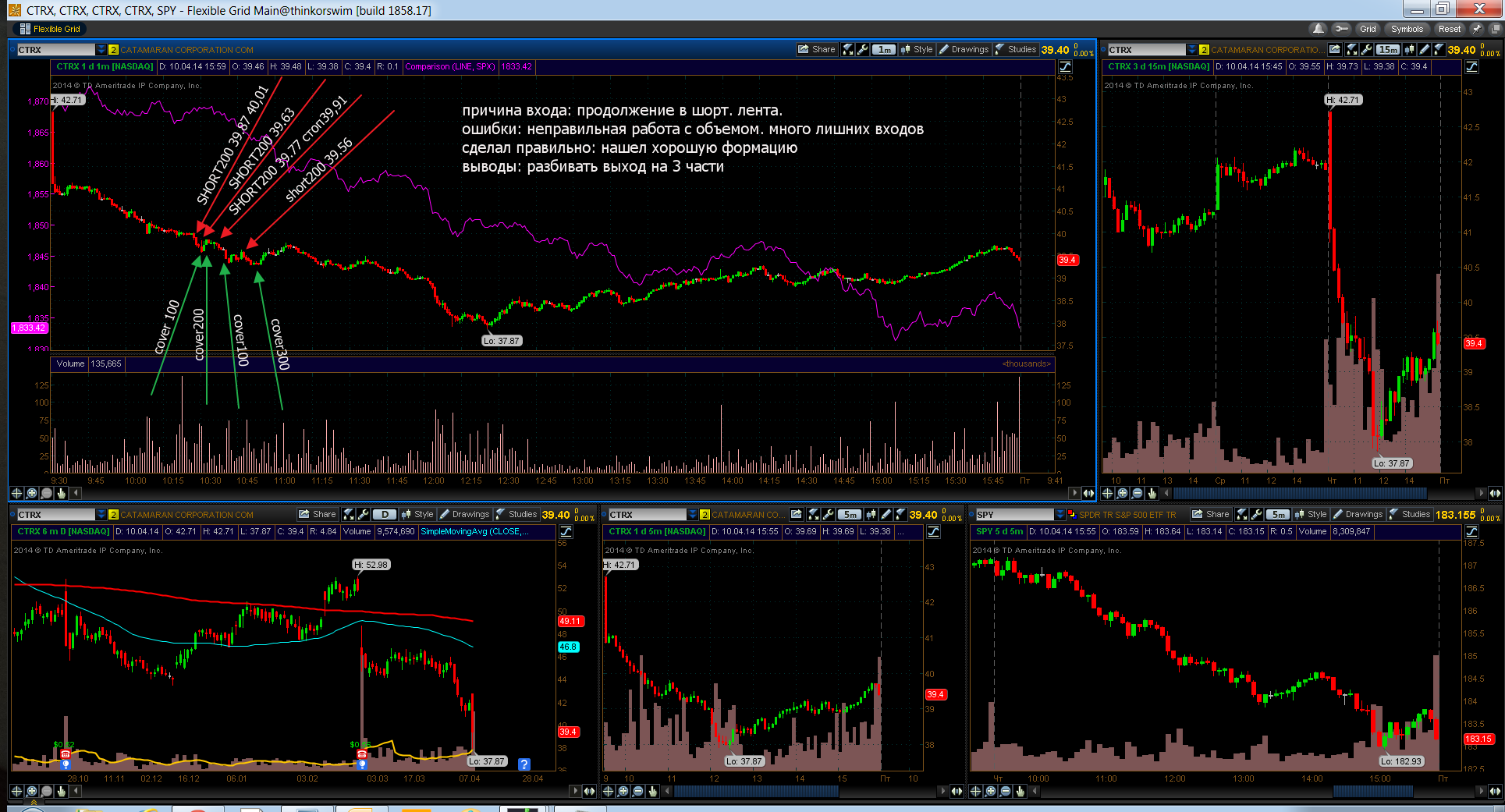Open the 15m time frame selector
This screenshot has width=1505, height=812.
(x=1388, y=49)
